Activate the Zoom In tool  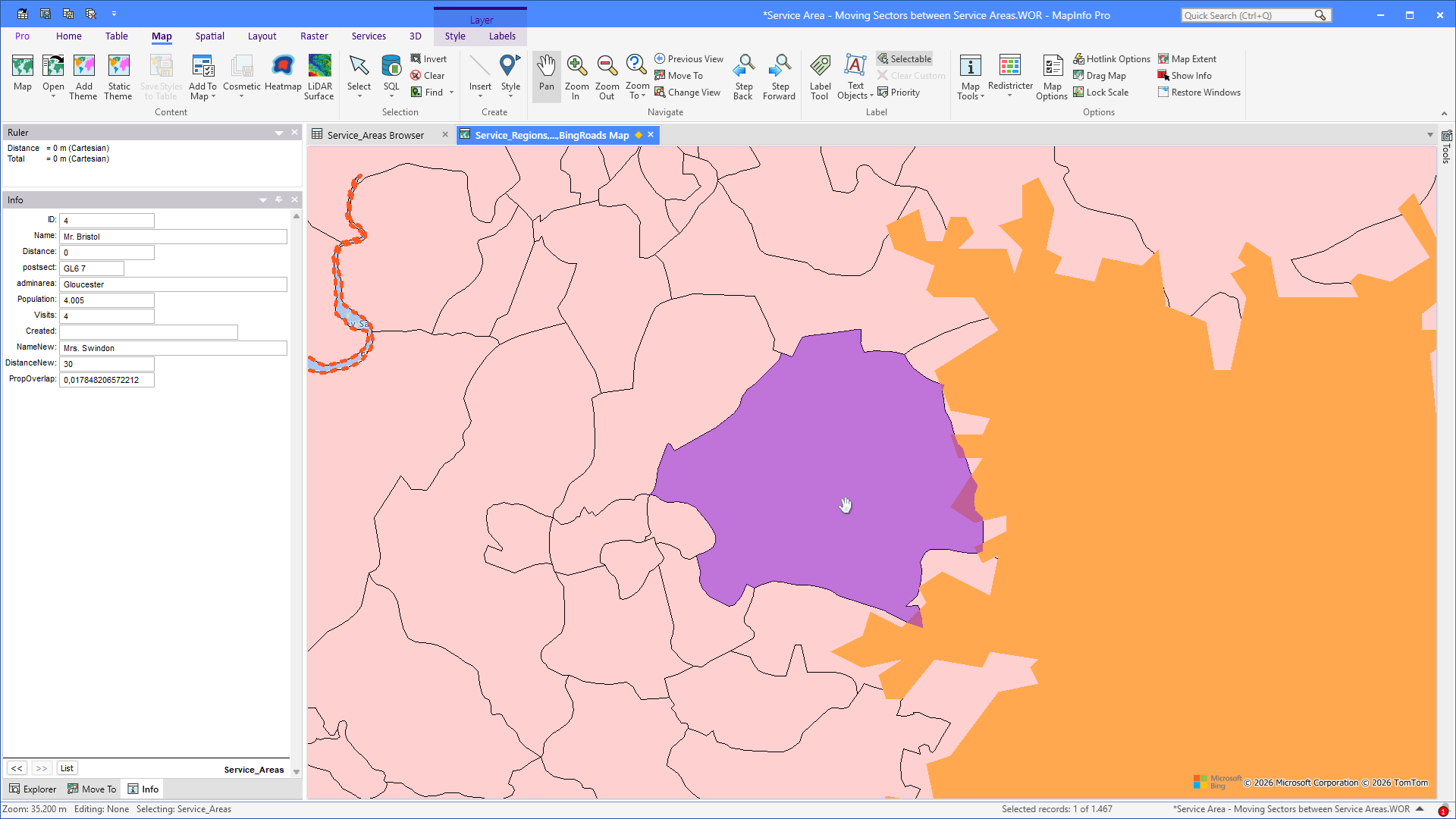click(x=576, y=77)
